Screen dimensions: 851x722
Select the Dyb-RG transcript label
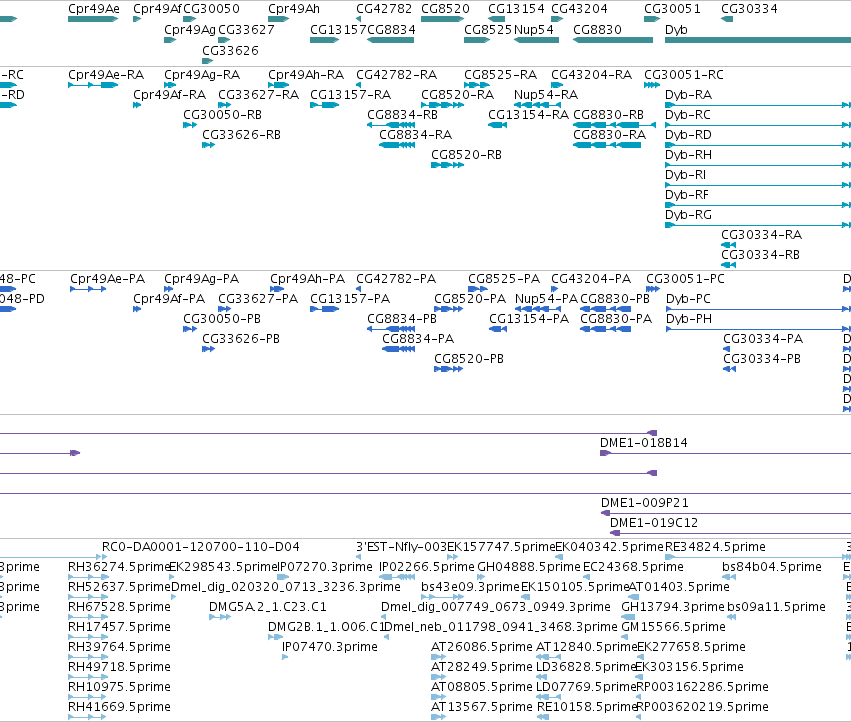(x=688, y=216)
